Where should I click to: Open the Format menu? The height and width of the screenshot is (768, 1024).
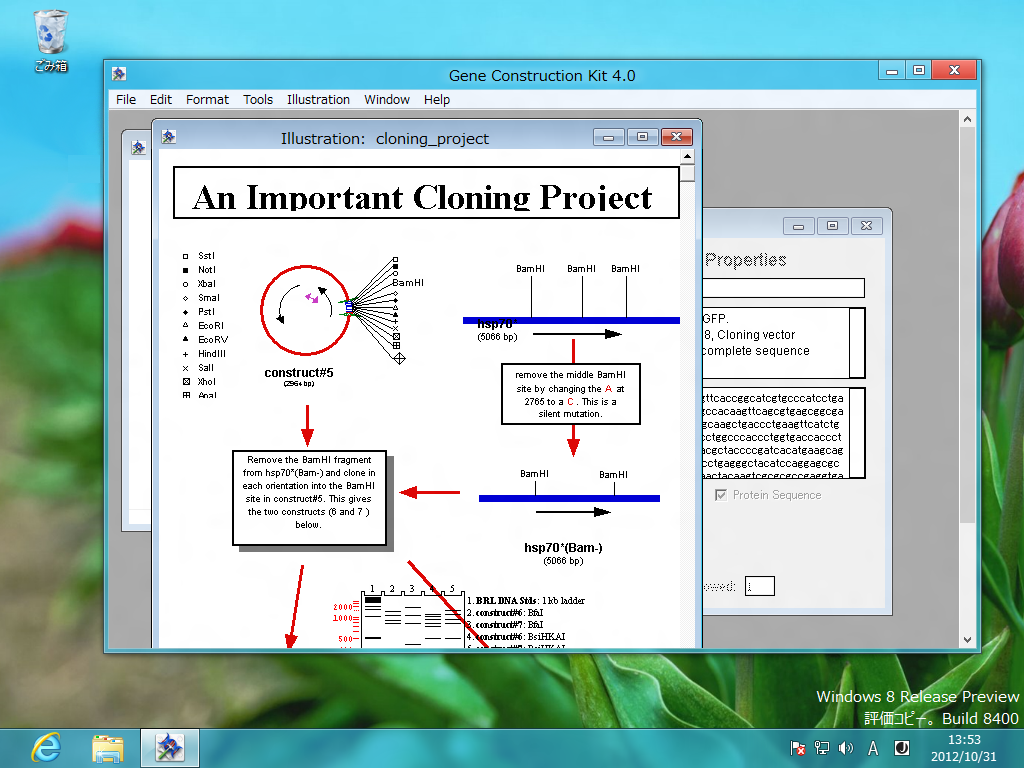(207, 99)
